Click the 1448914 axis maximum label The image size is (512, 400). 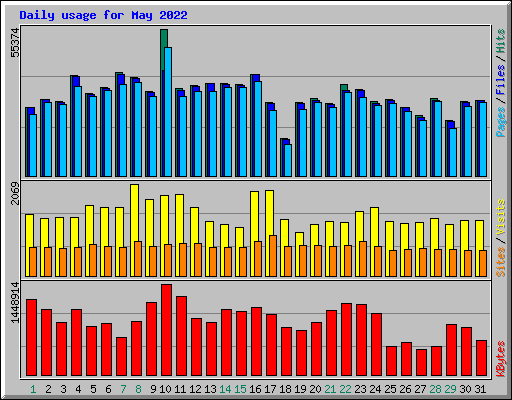pyautogui.click(x=15, y=303)
